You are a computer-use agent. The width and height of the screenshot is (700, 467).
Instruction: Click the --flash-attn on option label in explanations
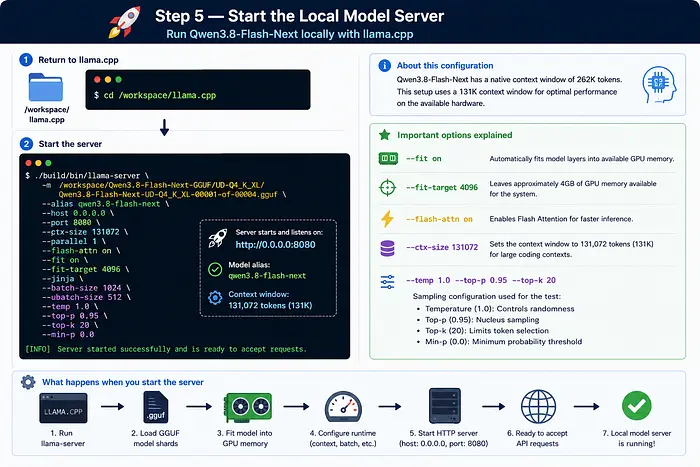click(439, 219)
